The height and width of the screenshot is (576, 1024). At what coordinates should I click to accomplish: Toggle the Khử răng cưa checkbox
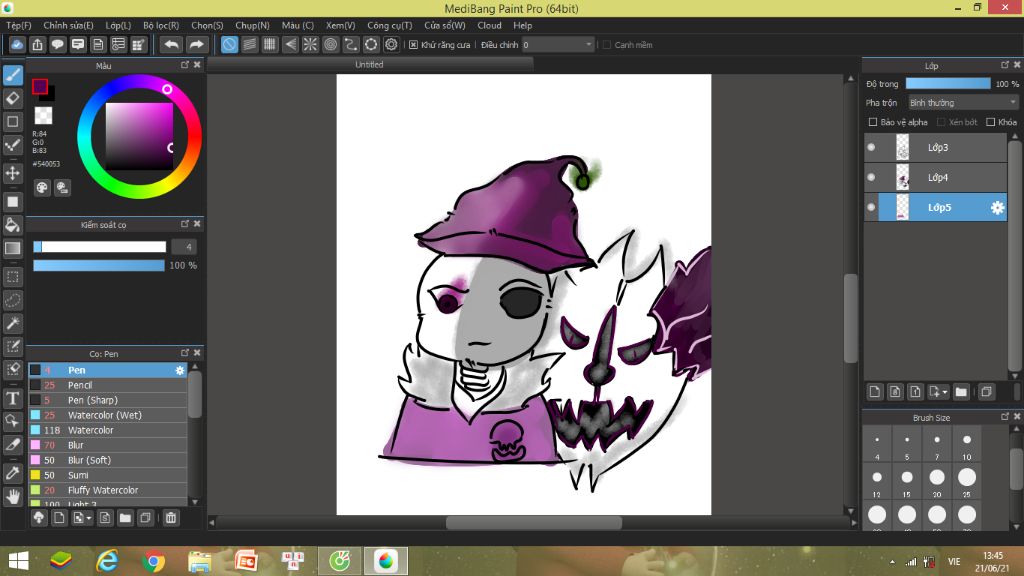click(413, 45)
